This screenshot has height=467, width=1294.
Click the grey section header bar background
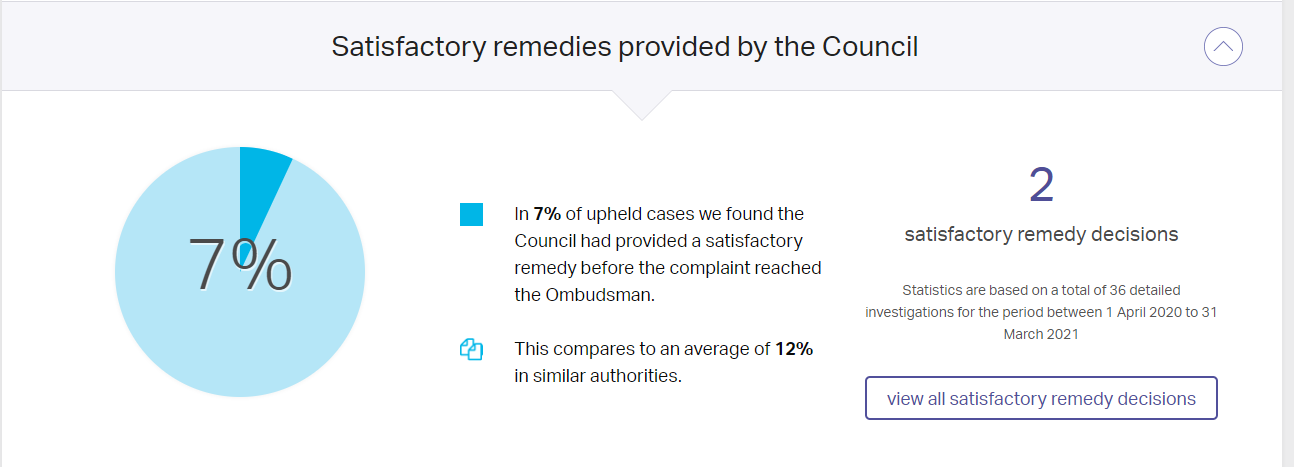(641, 46)
